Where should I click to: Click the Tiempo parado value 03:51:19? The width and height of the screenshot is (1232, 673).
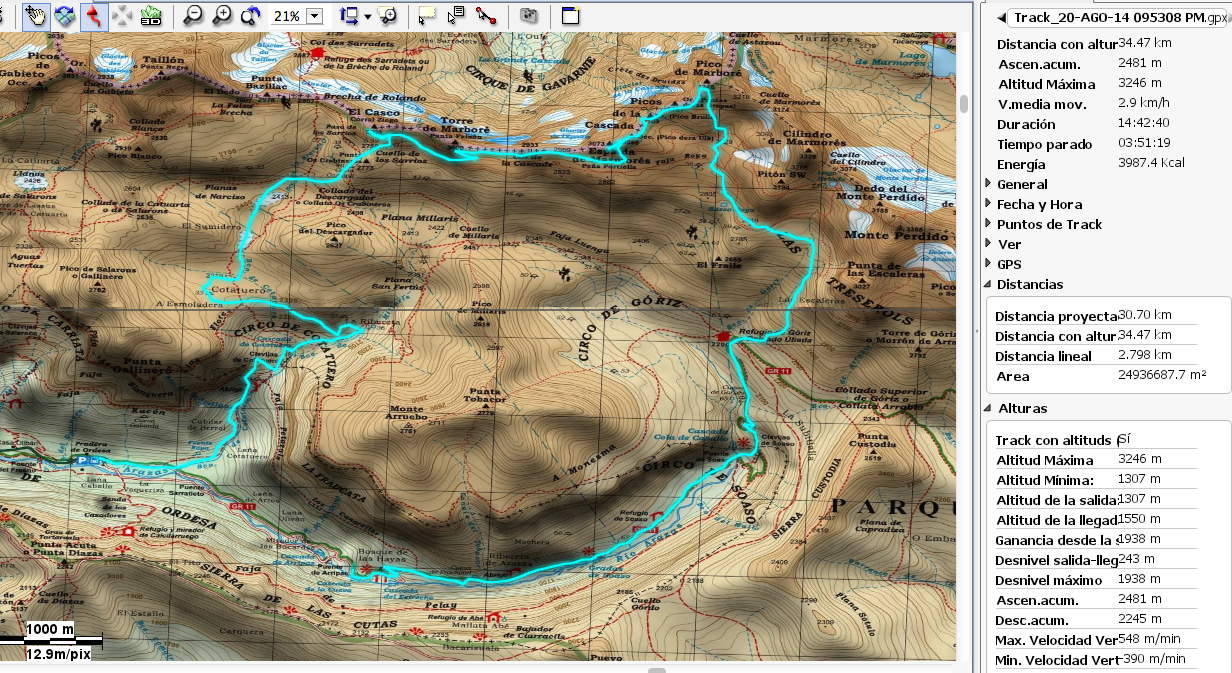1144,144
